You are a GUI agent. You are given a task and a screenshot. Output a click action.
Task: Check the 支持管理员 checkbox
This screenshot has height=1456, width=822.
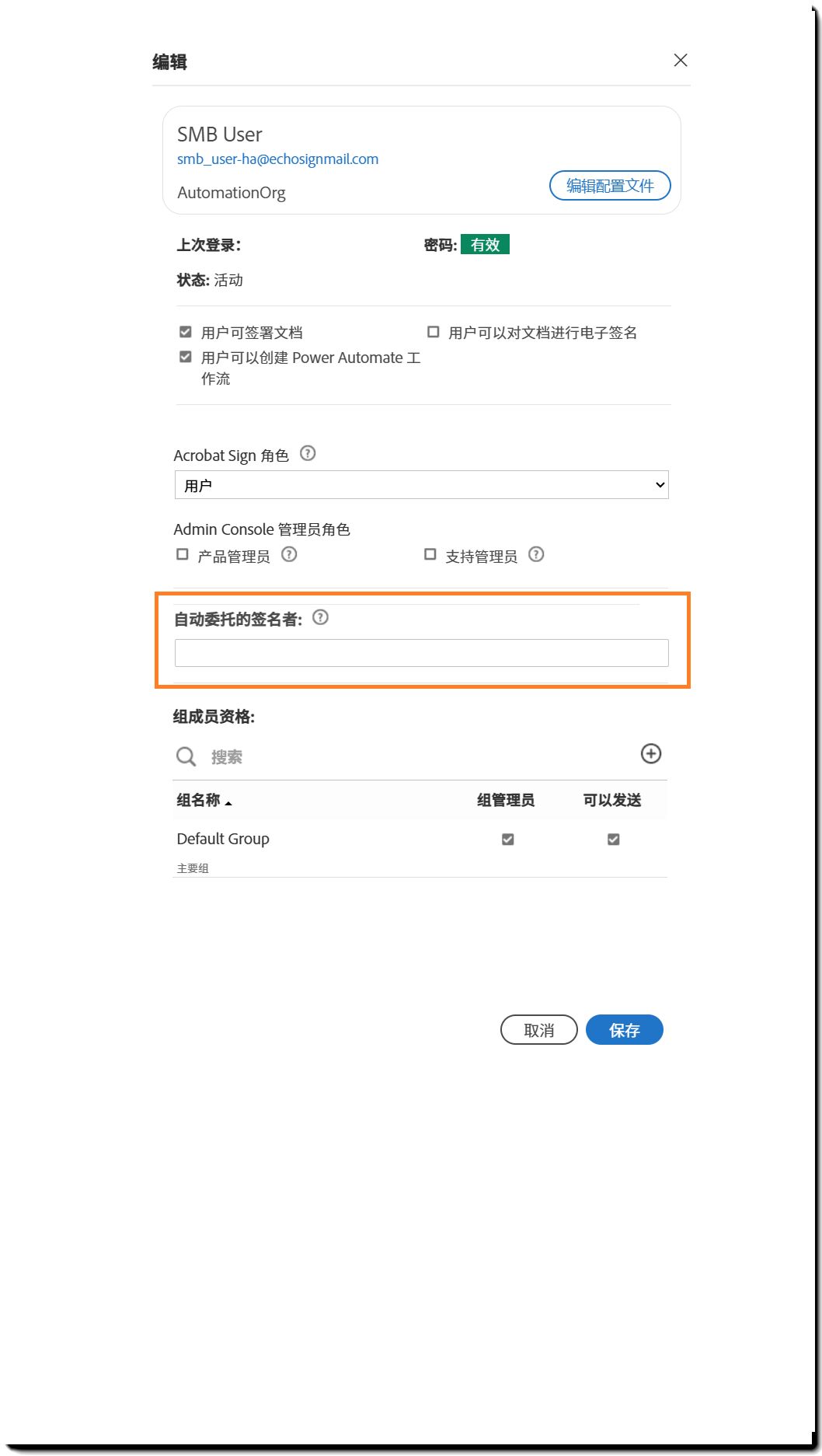pos(430,554)
